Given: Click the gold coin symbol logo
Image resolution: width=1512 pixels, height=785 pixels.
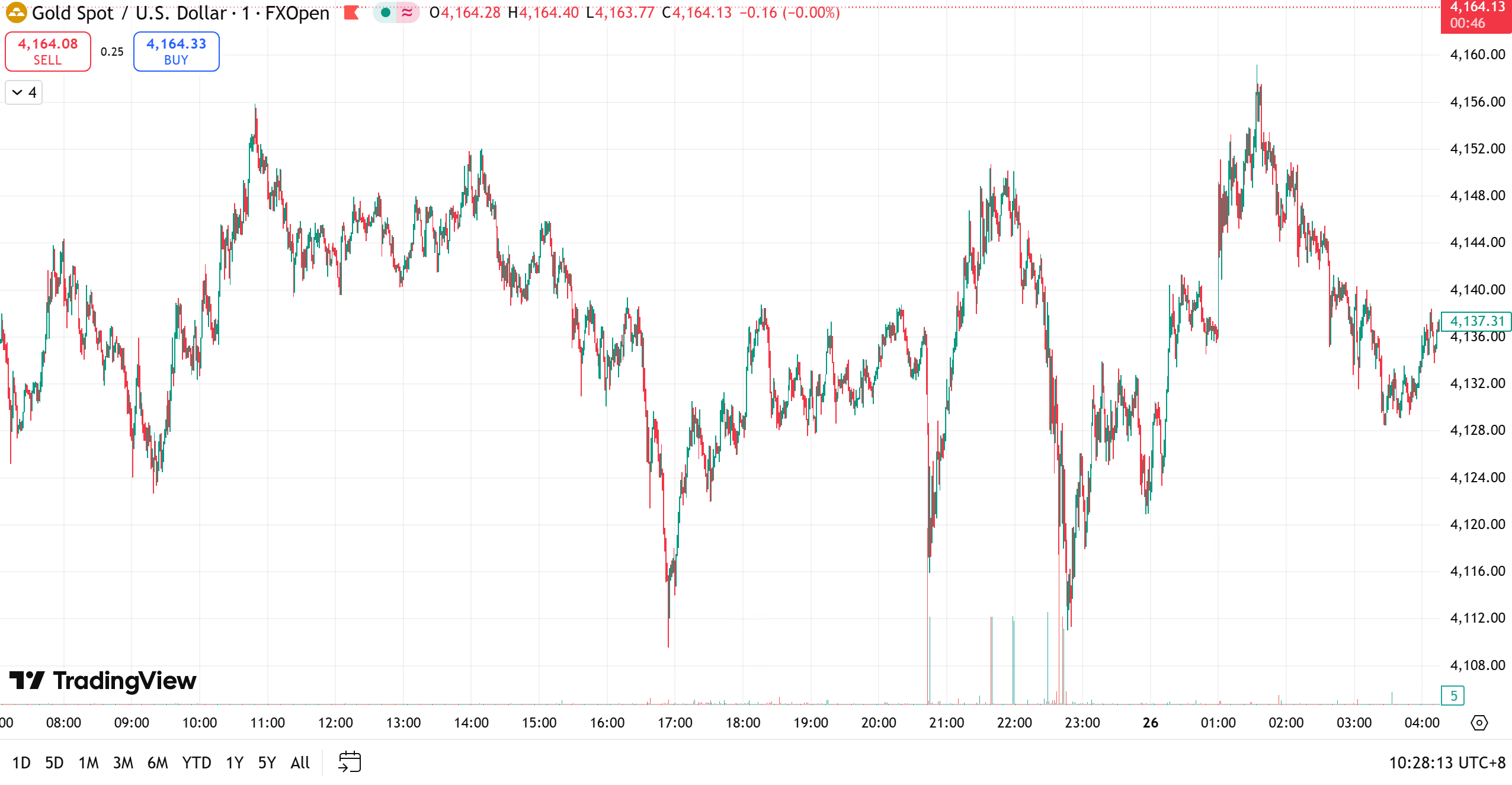Looking at the screenshot, I should tap(15, 14).
